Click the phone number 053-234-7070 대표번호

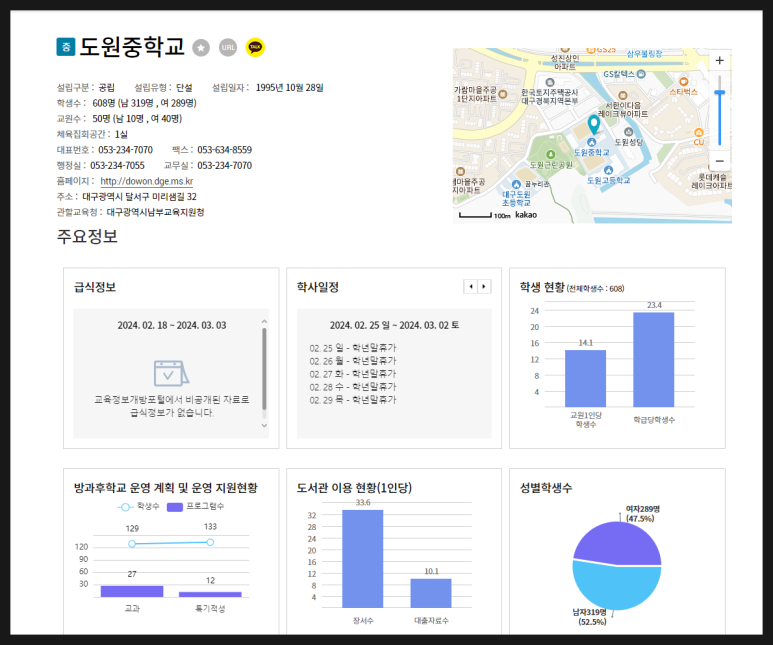tap(125, 150)
